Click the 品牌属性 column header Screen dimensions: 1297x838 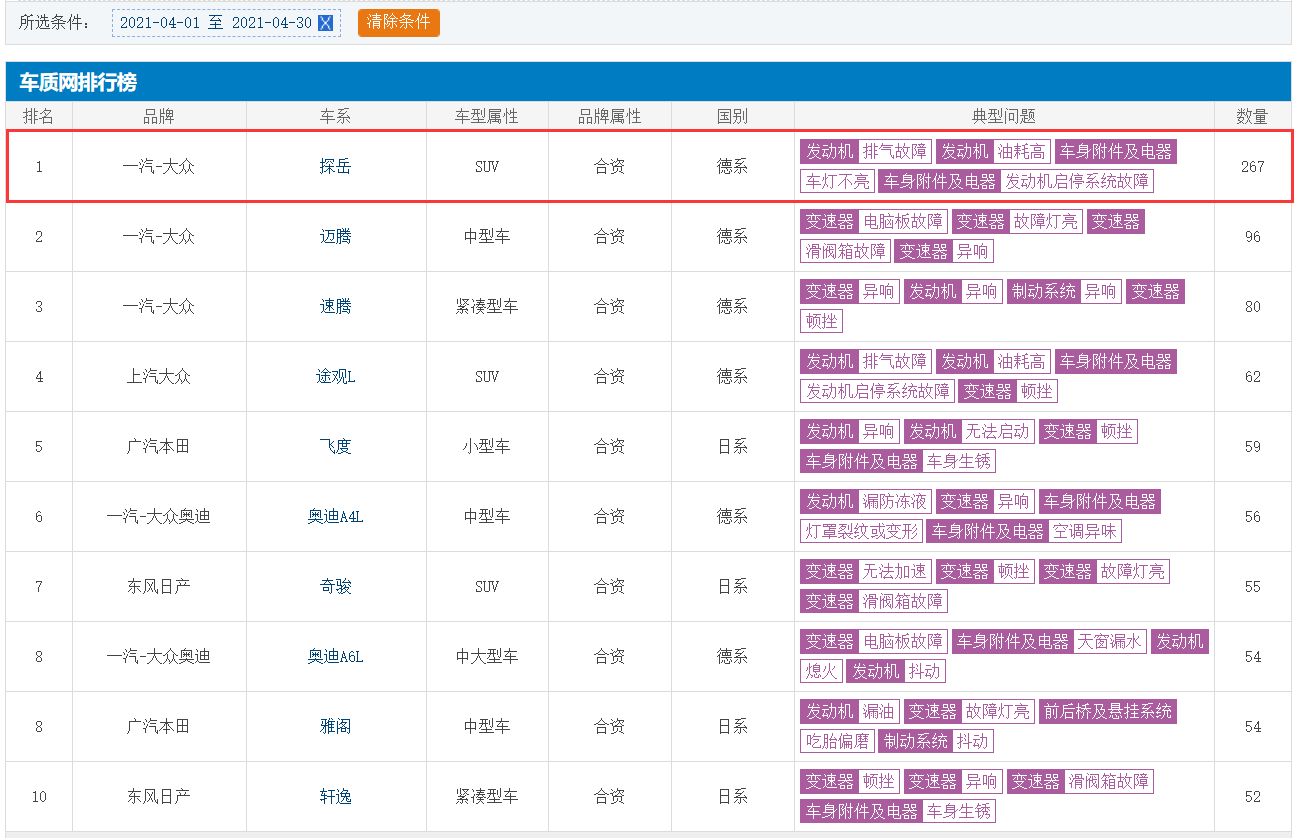click(x=610, y=116)
